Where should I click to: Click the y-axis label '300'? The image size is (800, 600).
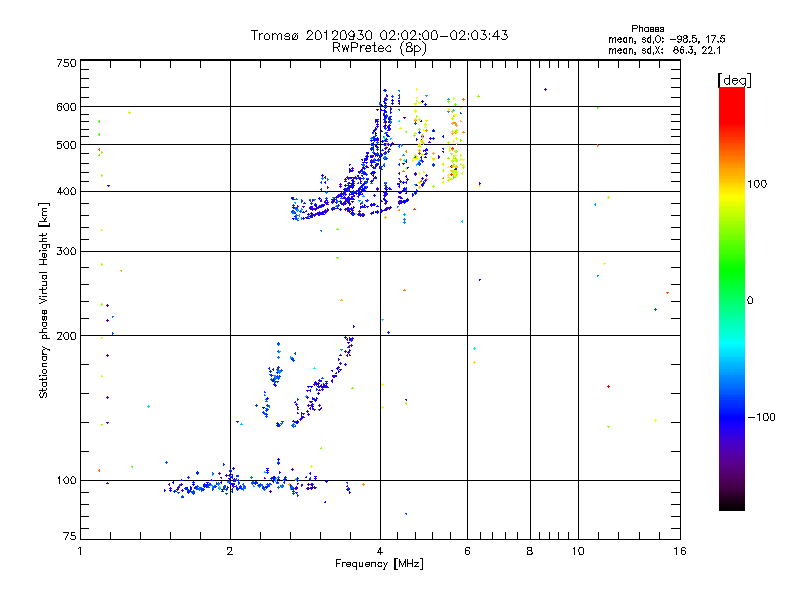[x=66, y=251]
